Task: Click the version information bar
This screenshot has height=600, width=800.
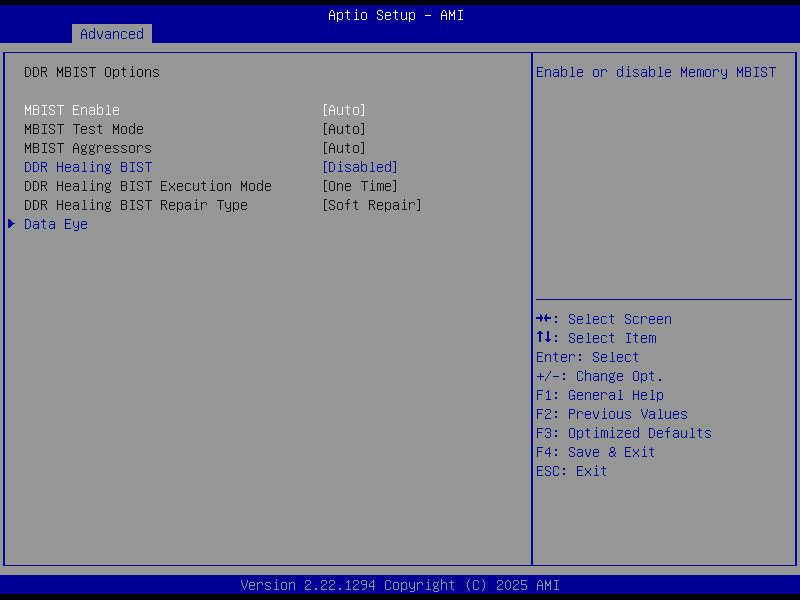Action: (400, 585)
